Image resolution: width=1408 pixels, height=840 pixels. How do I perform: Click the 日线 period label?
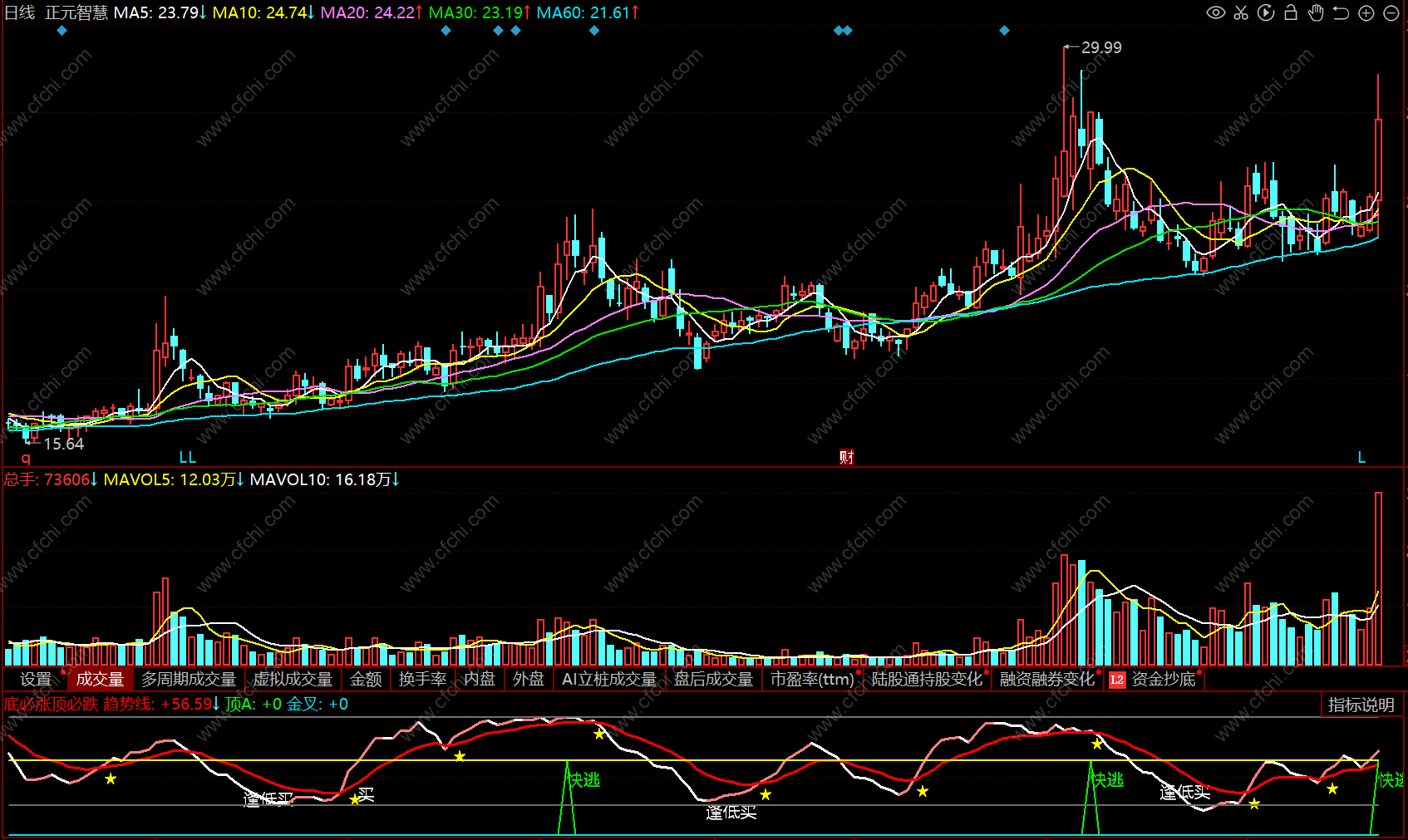[20, 12]
